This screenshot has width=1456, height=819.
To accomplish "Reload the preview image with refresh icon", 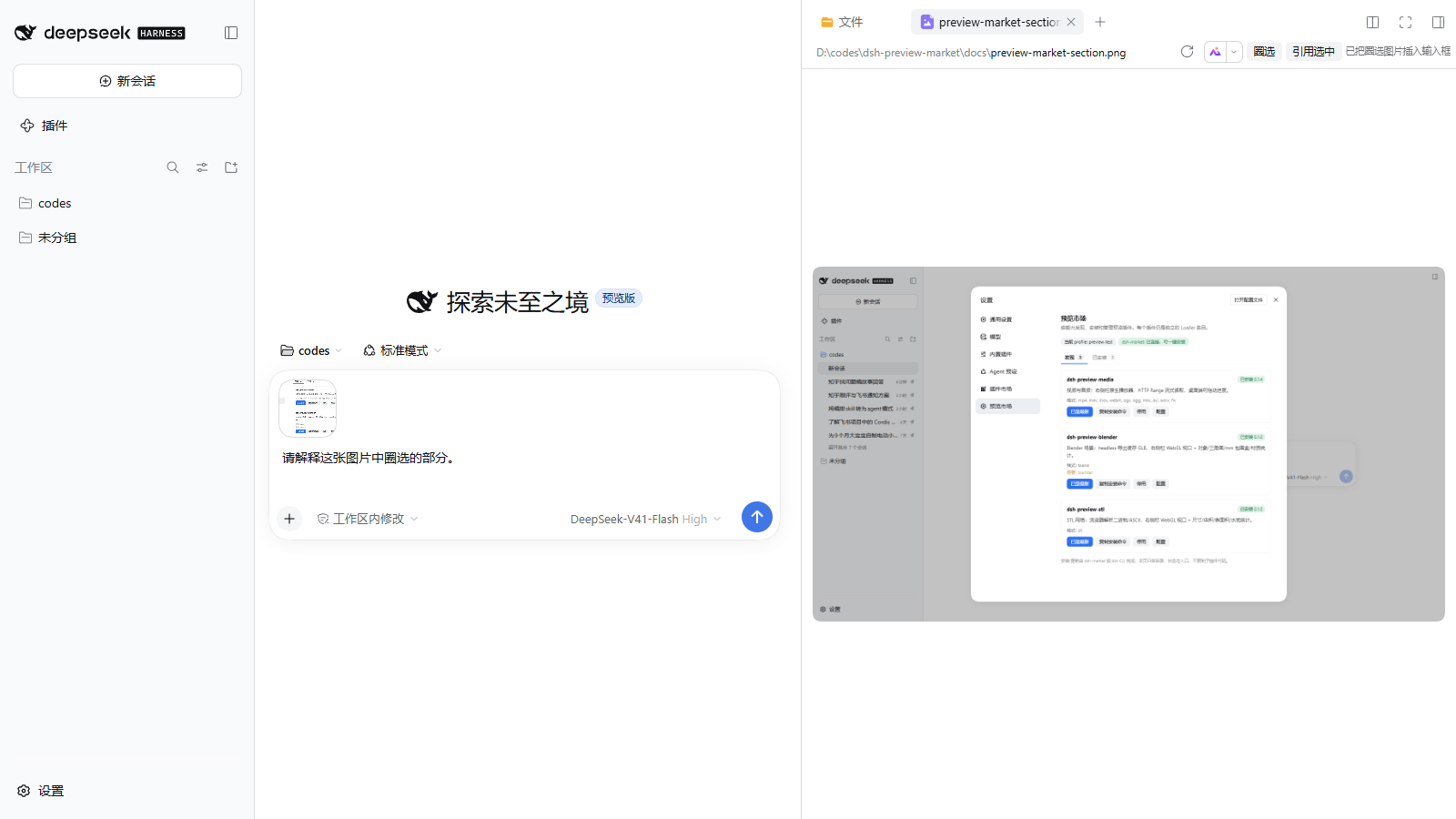I will point(1187,52).
